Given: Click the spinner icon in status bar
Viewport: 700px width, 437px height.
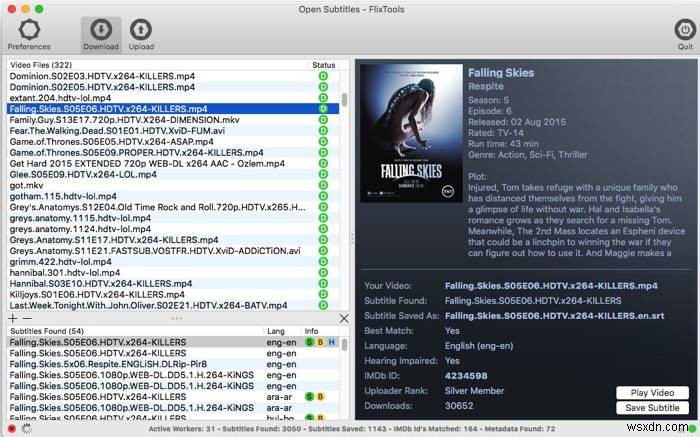Looking at the screenshot, I should click(x=26, y=429).
